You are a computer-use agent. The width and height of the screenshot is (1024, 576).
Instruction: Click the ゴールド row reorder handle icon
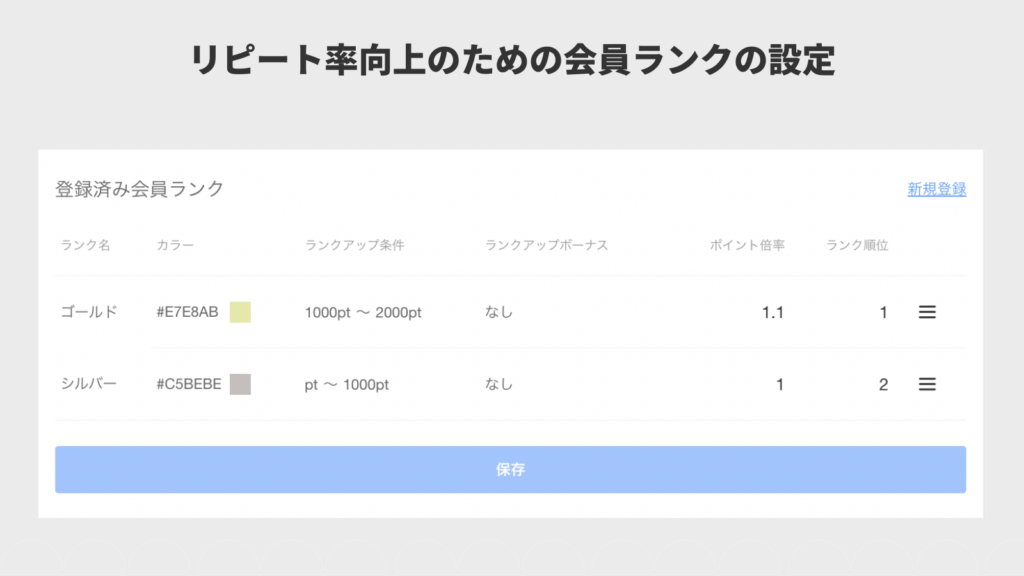(x=927, y=312)
